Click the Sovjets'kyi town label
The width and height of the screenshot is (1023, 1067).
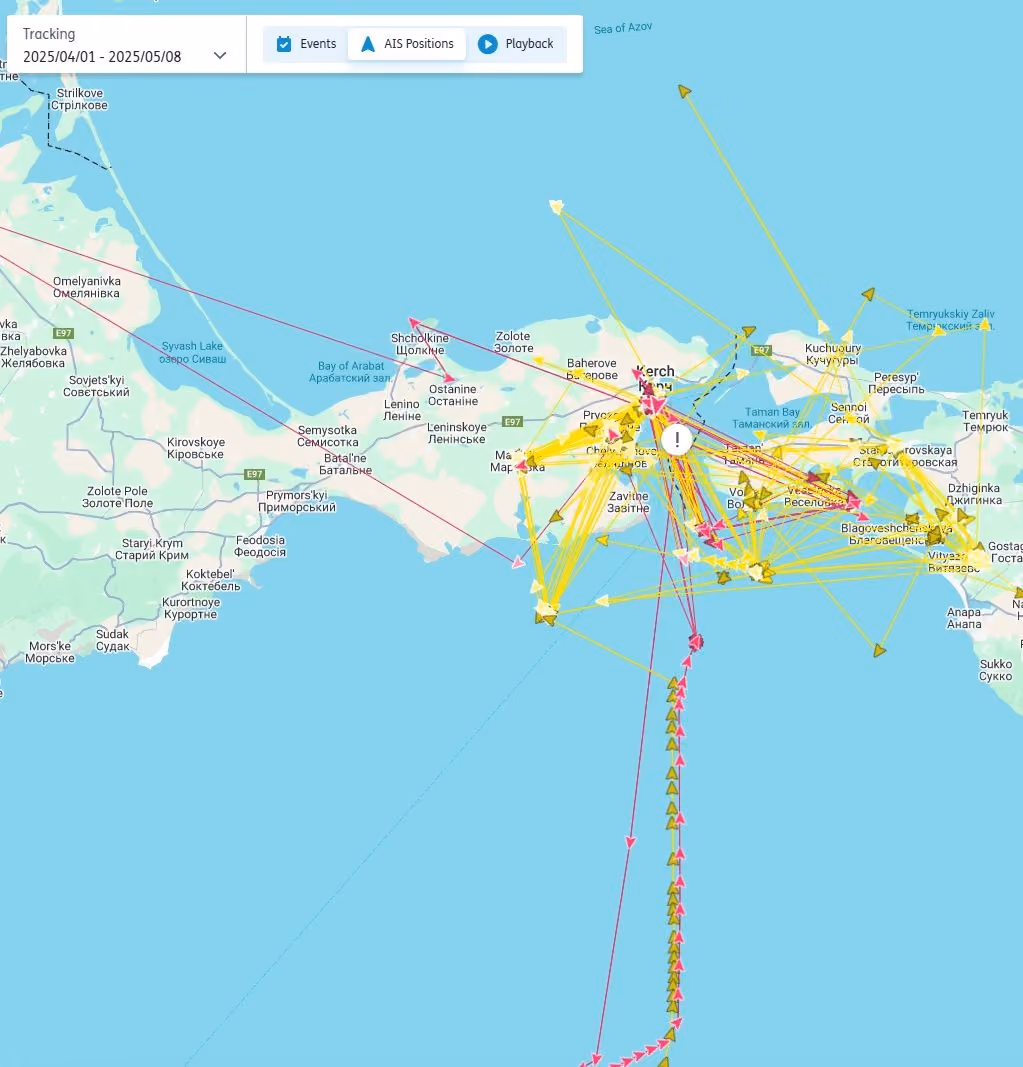point(96,386)
